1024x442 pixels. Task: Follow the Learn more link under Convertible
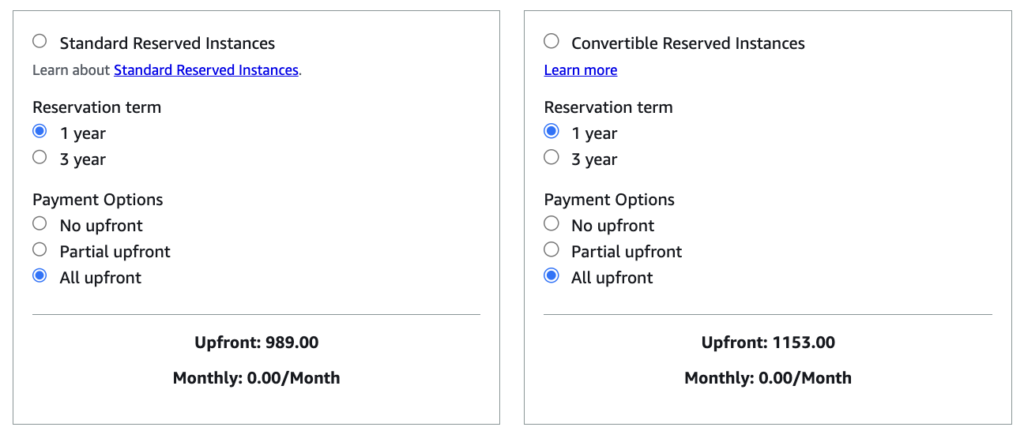(x=581, y=70)
